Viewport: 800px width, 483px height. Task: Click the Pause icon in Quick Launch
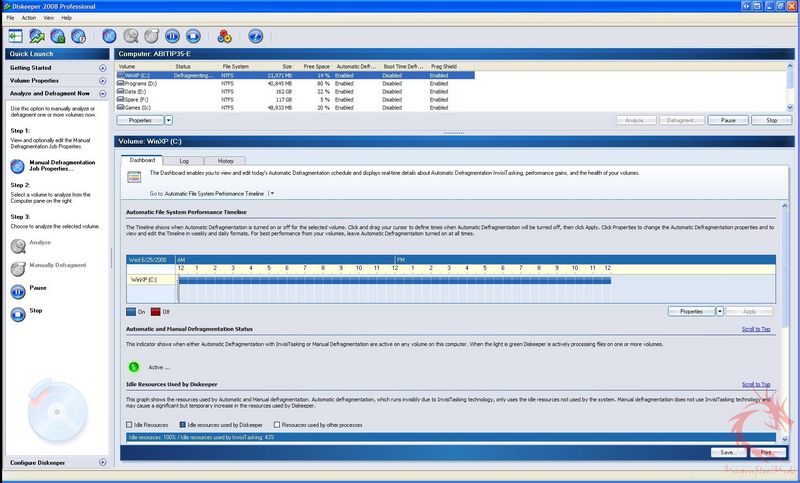pyautogui.click(x=18, y=291)
